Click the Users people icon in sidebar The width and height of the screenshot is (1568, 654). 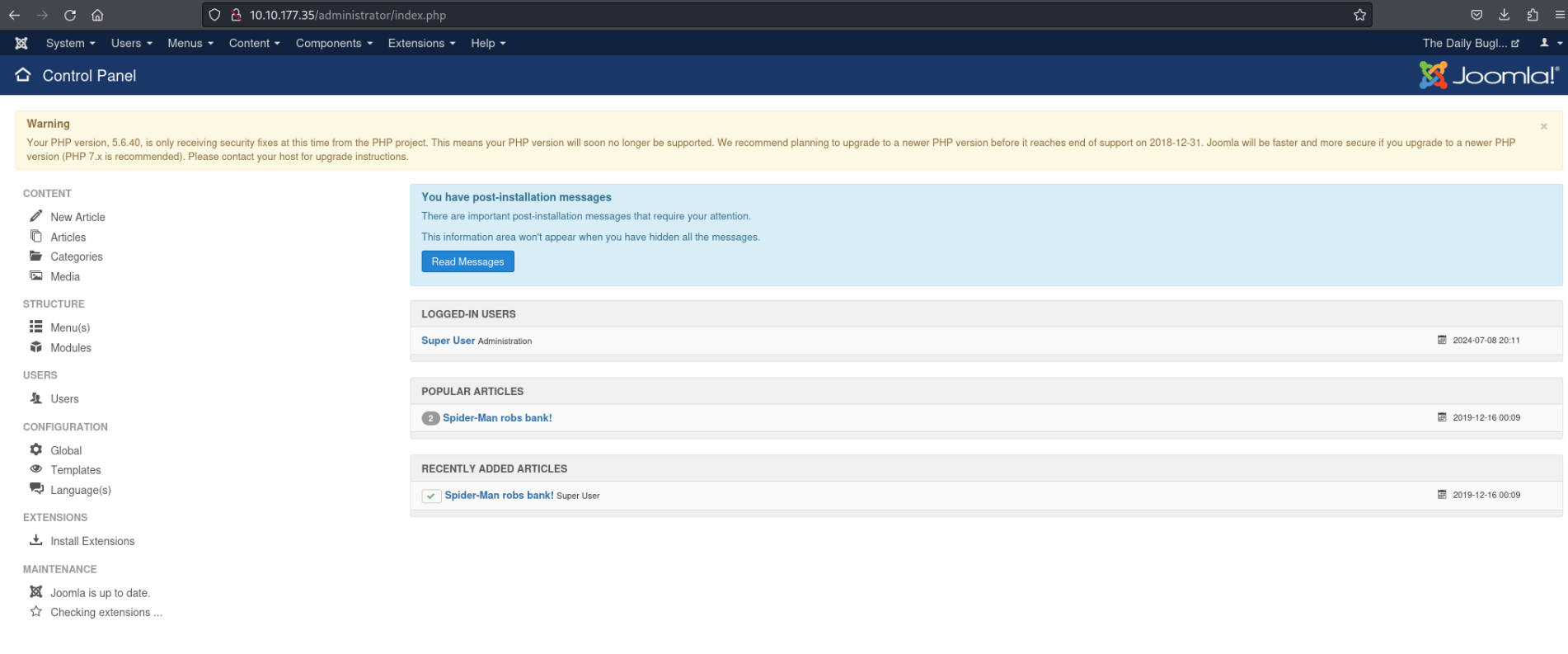[36, 398]
